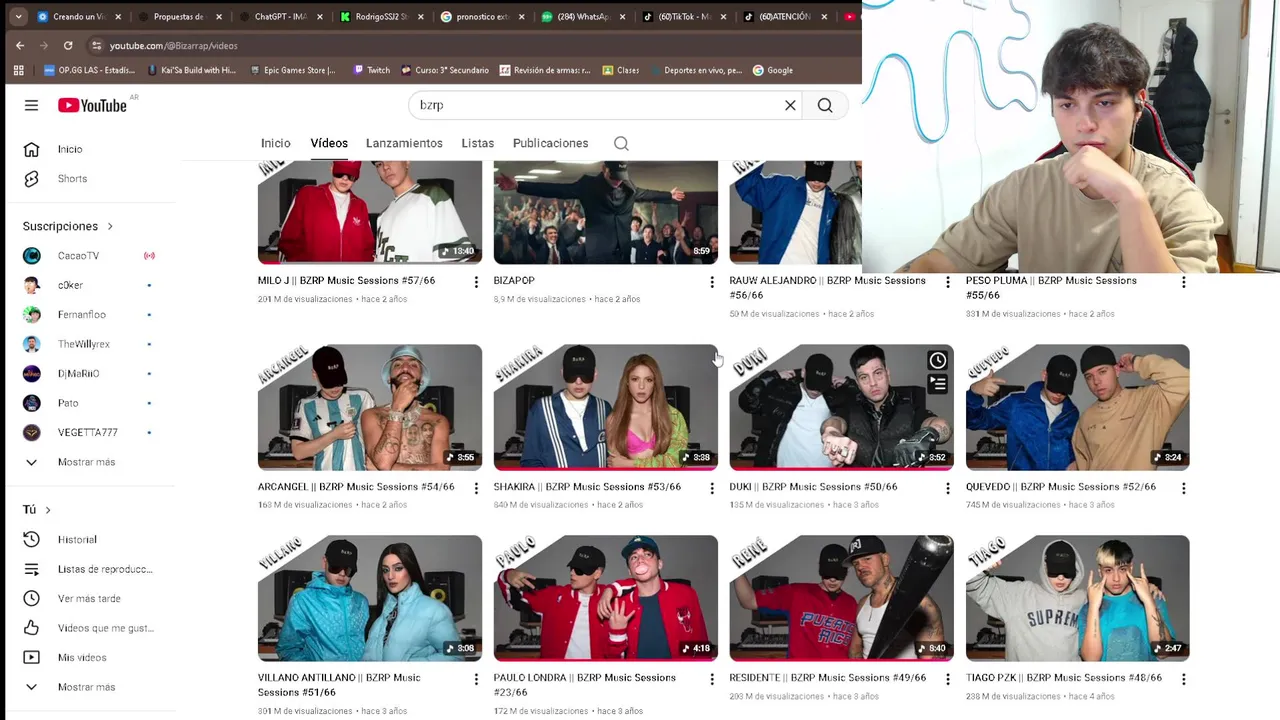Open Listas de reproducción sidebar item

(x=88, y=569)
